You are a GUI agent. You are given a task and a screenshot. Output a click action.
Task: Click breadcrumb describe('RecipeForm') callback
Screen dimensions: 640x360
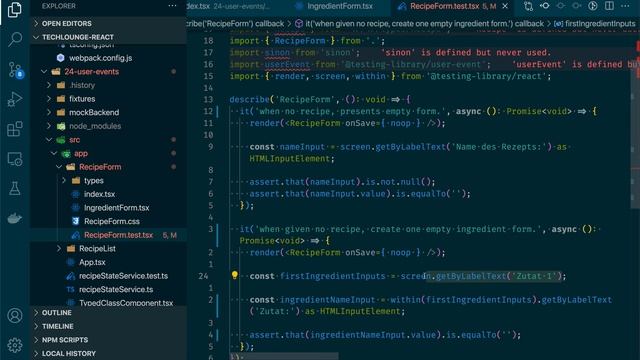(x=236, y=24)
